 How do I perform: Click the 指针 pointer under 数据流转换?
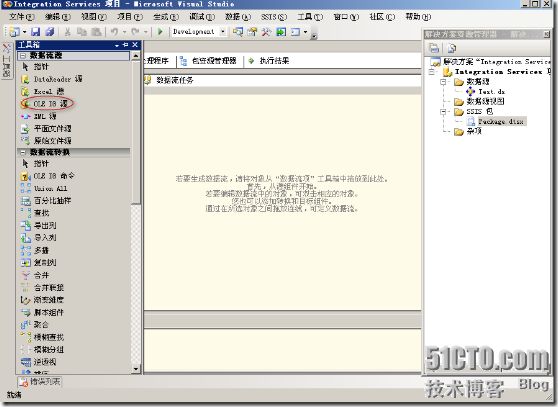point(36,164)
